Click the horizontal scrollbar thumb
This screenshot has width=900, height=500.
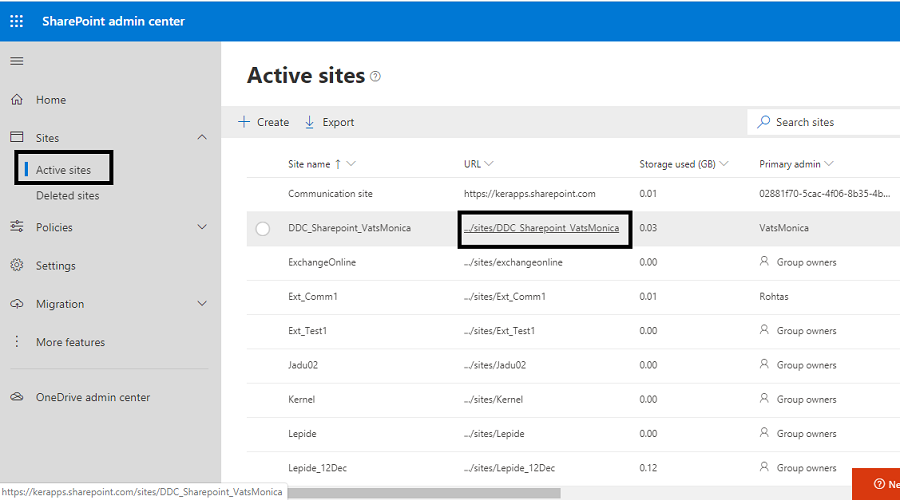tap(424, 493)
